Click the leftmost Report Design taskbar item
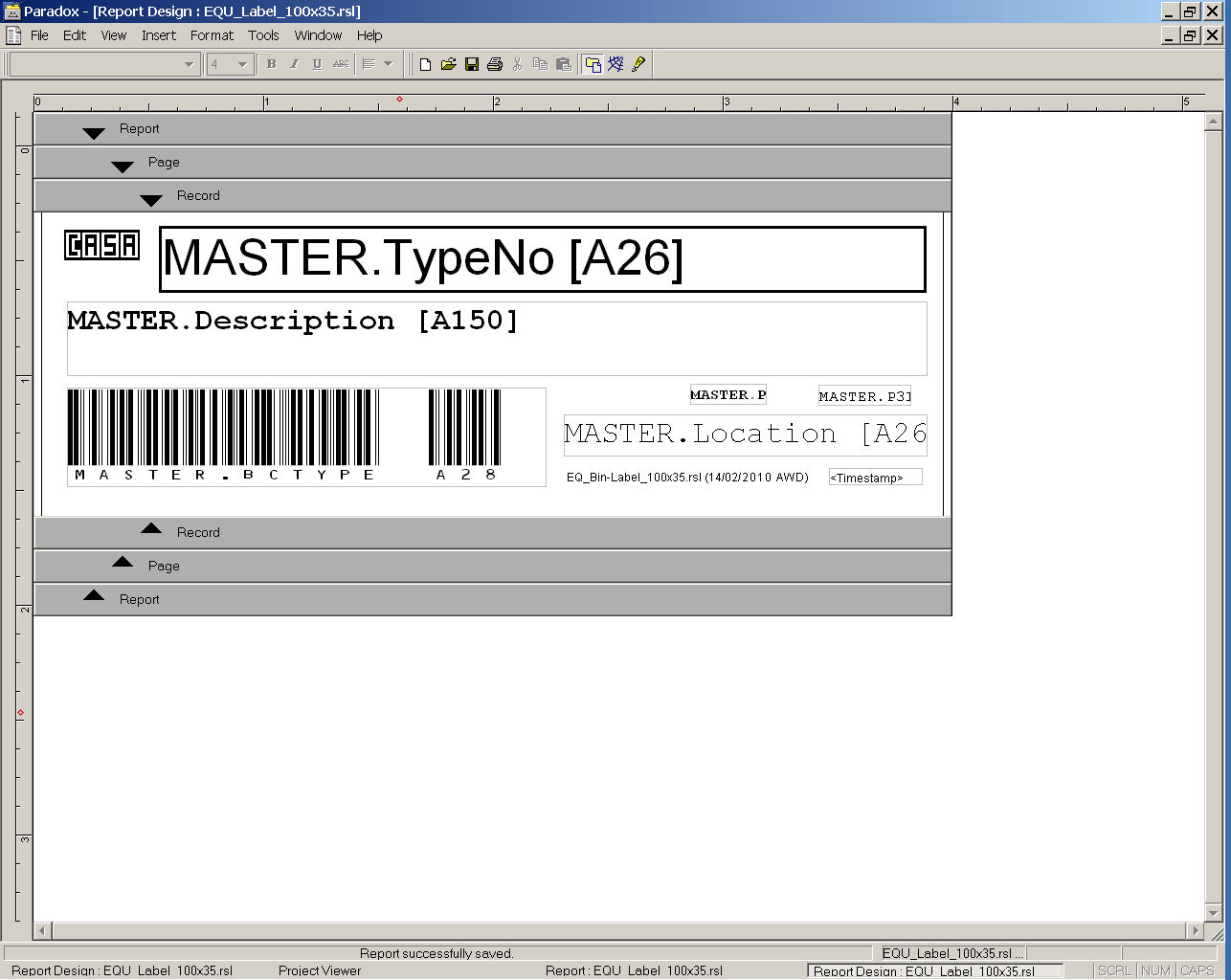1231x980 pixels. pos(122,970)
